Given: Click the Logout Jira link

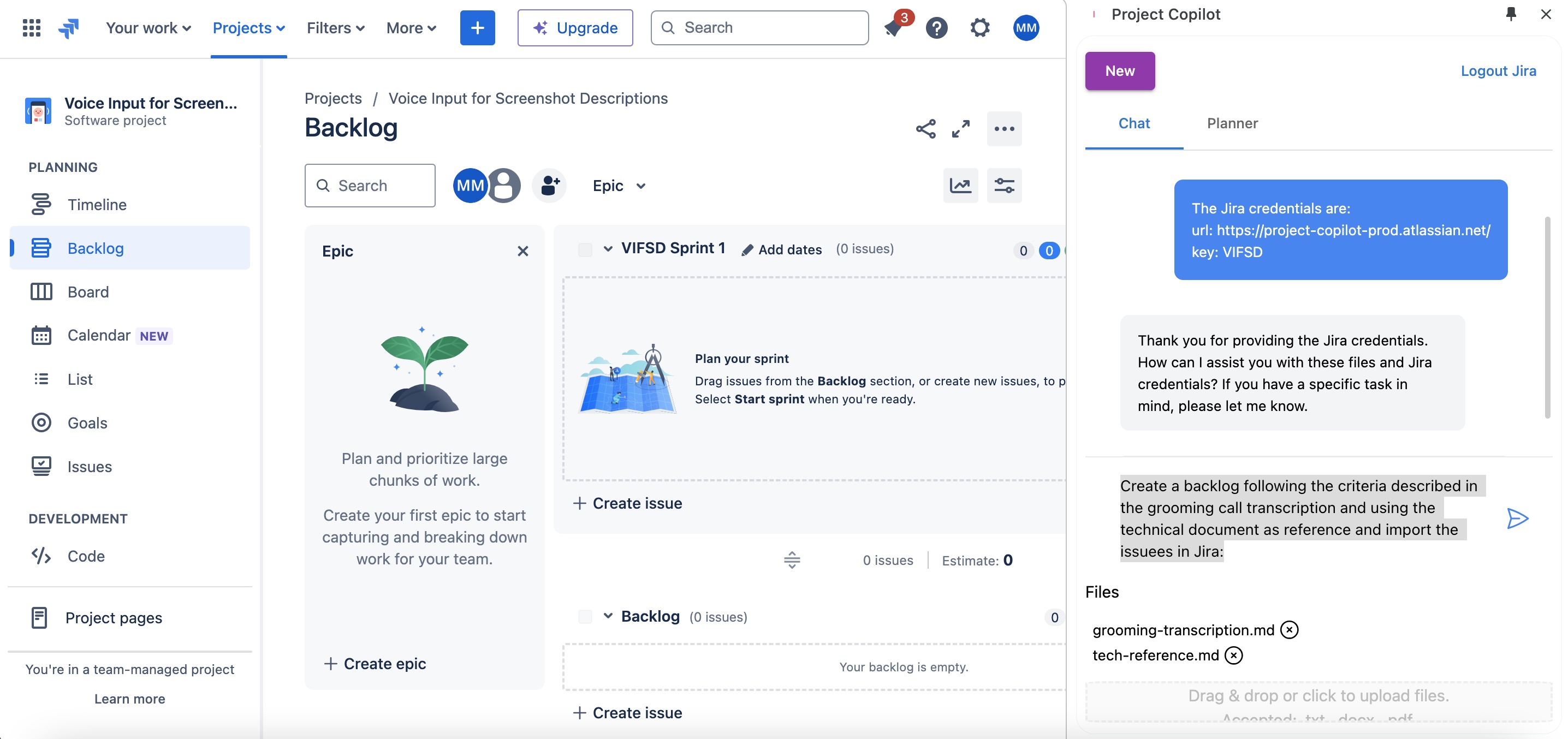Looking at the screenshot, I should click(x=1498, y=70).
